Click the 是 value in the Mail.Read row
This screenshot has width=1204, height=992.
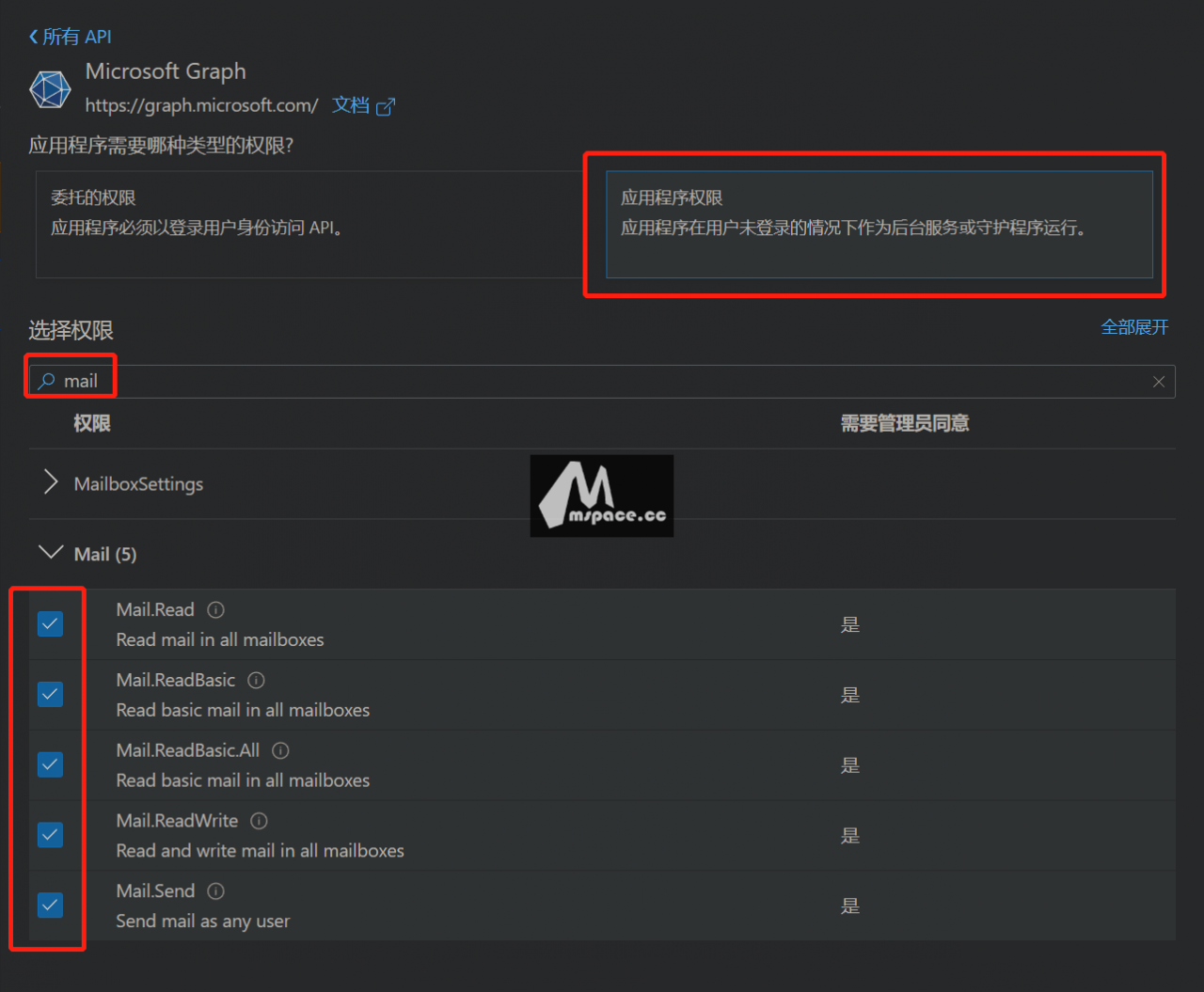tap(850, 624)
